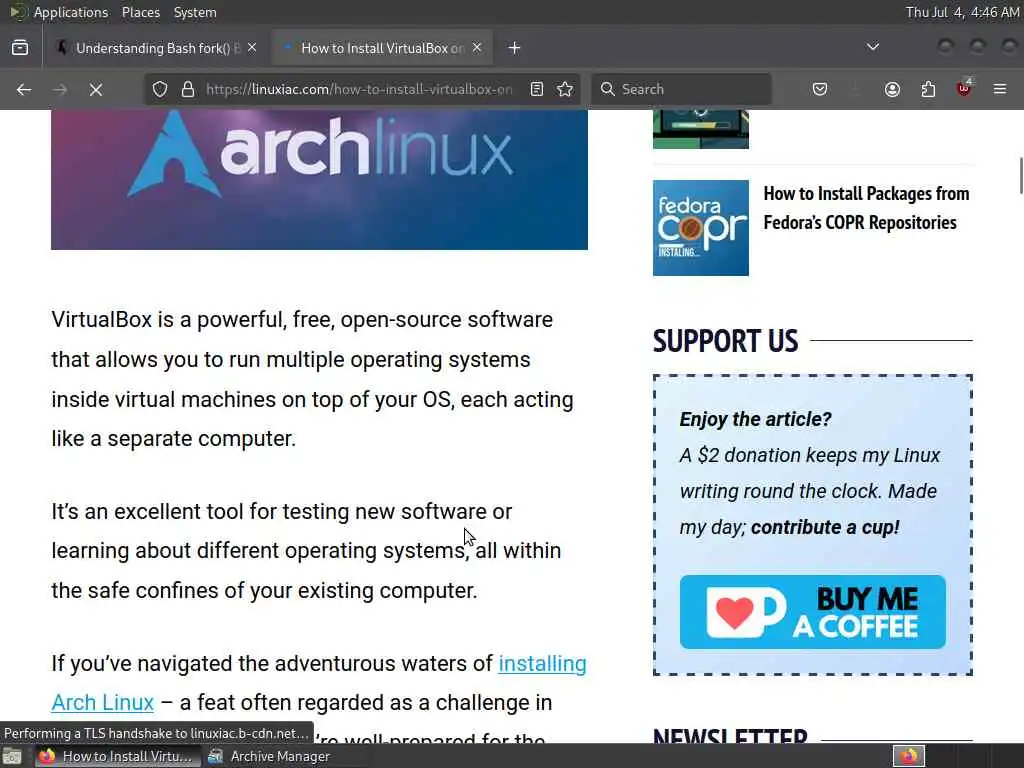Click the clock in top panel
The image size is (1024, 768).
coord(962,12)
